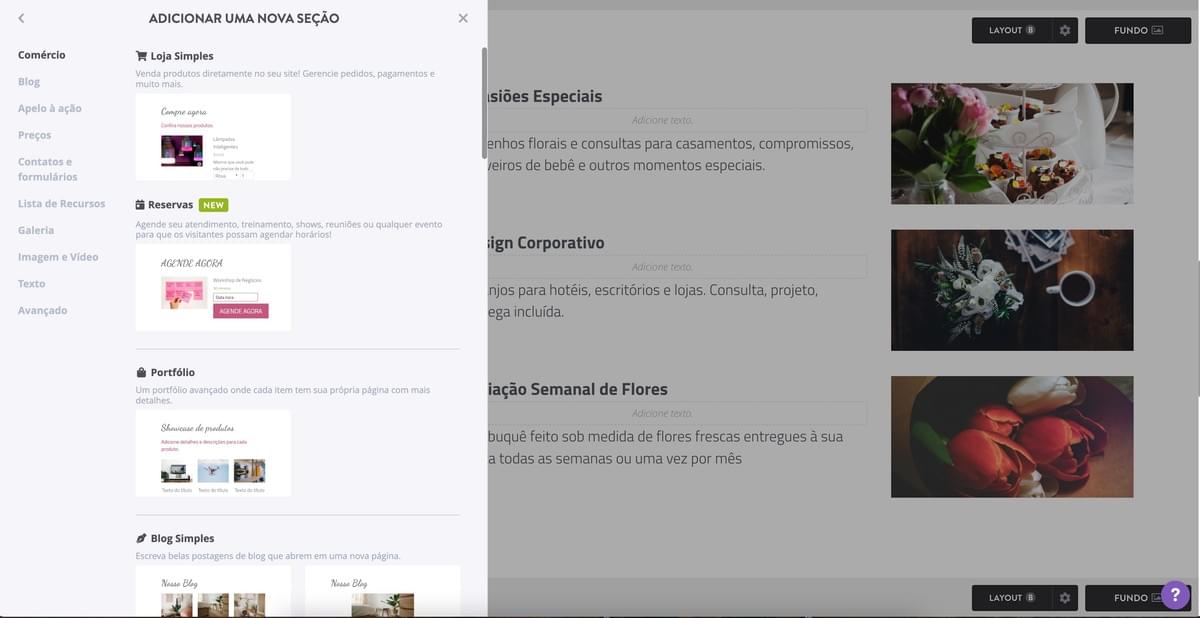Select the Comércio category
The height and width of the screenshot is (618, 1200).
pos(42,55)
